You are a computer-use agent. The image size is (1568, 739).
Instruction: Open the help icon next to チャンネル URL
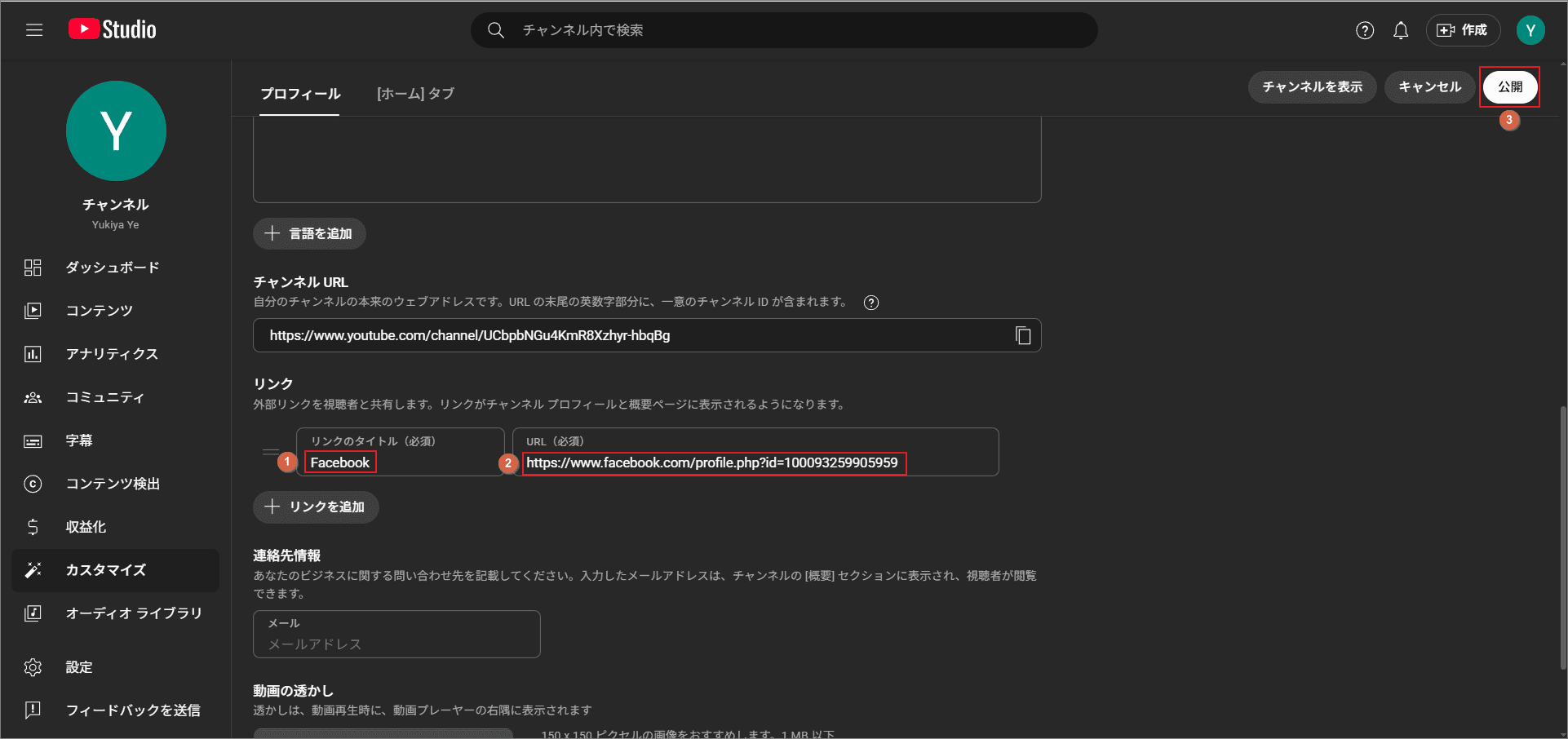pos(870,303)
